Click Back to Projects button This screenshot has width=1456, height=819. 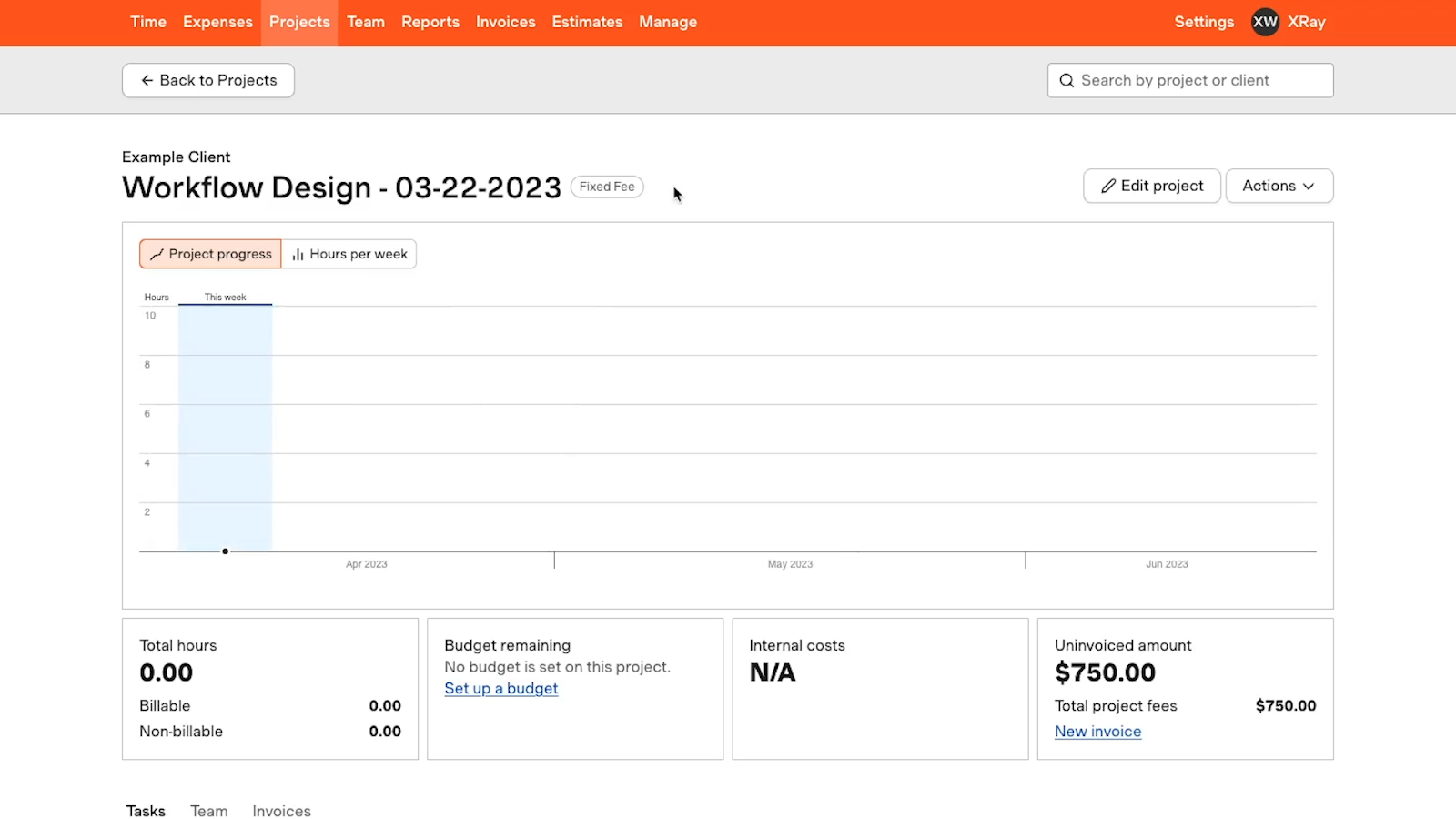(208, 80)
